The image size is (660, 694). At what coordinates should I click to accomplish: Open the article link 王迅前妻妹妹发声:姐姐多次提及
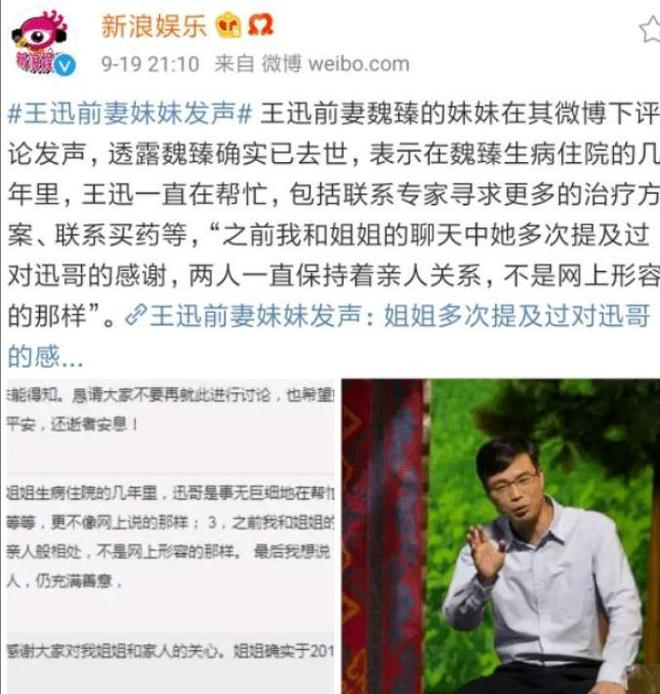[400, 316]
